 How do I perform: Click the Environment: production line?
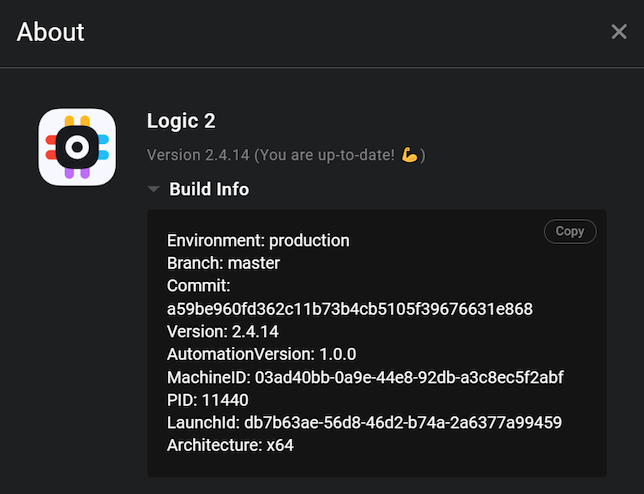click(258, 240)
